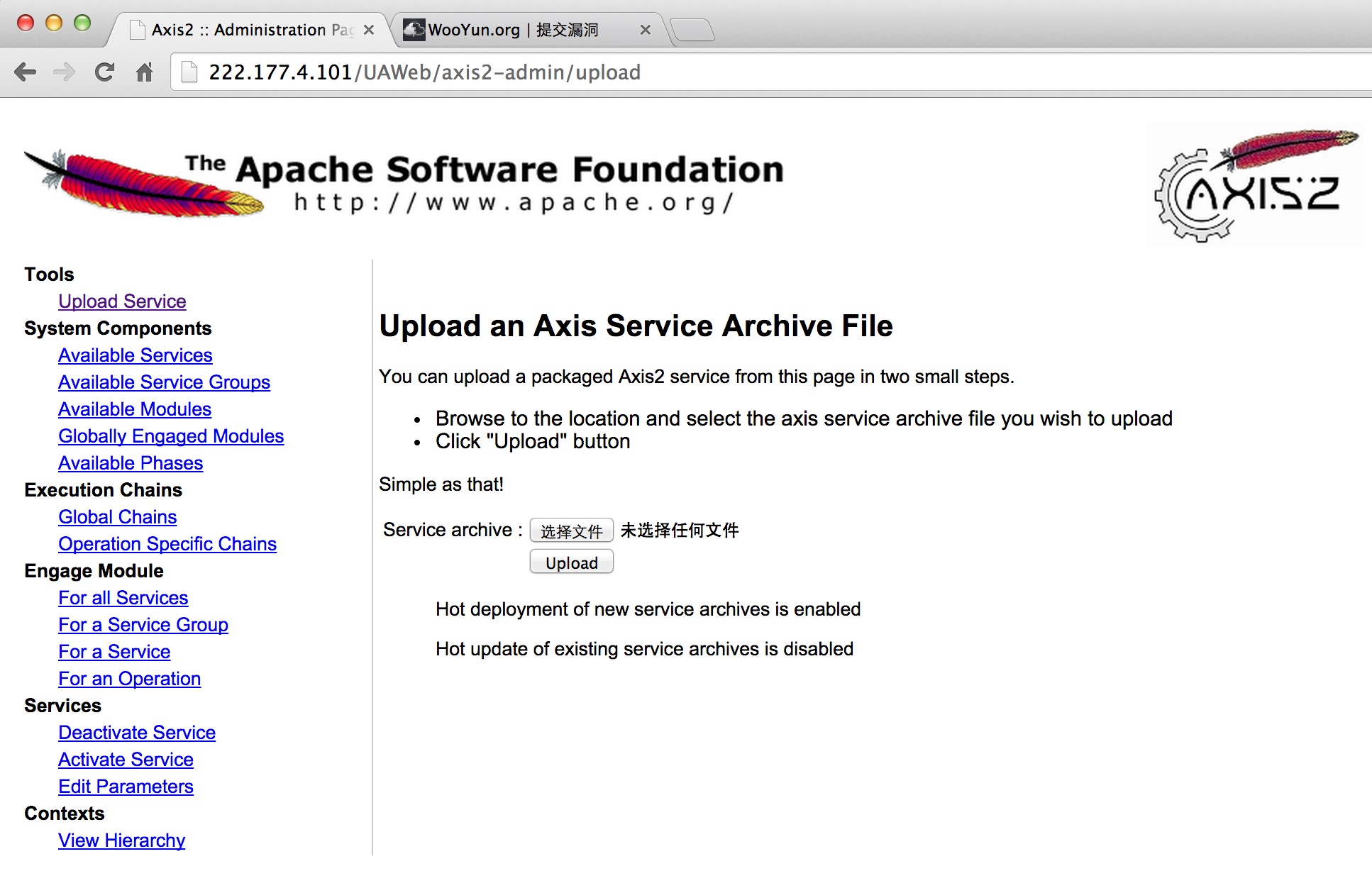Click the 'Contexts' section heading

coord(64,814)
